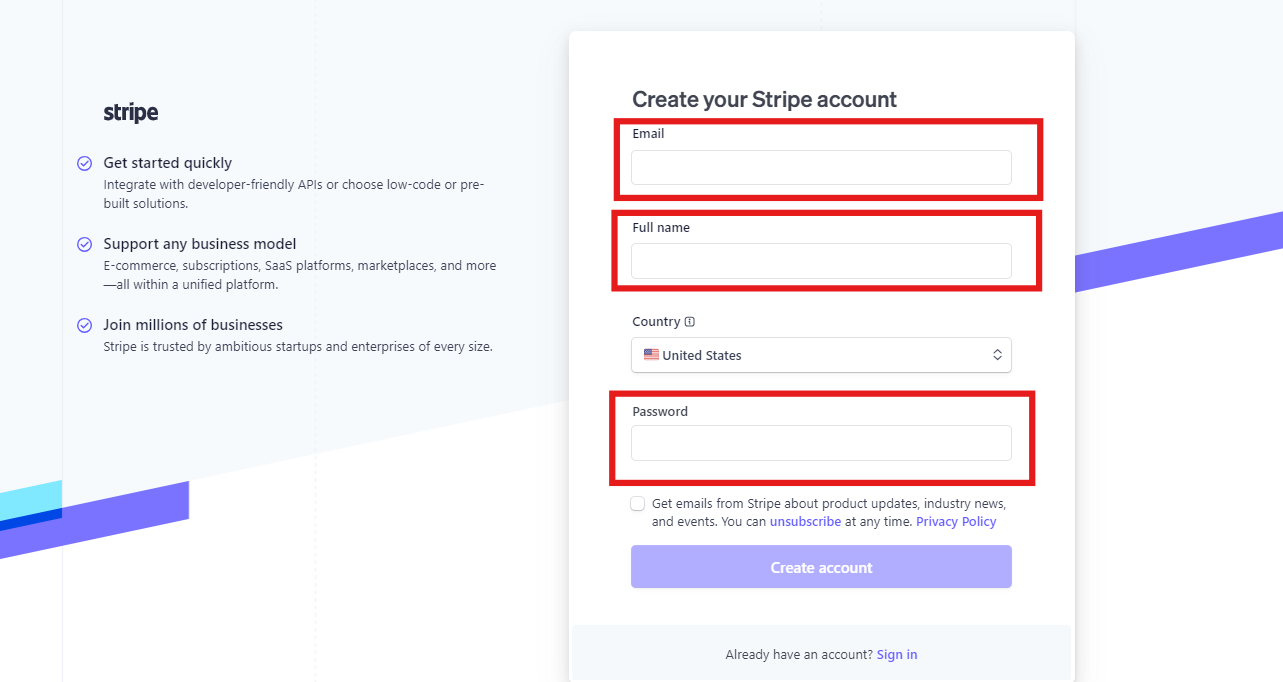This screenshot has width=1283, height=682.
Task: Open the unsubscribe link
Action: [x=805, y=522]
